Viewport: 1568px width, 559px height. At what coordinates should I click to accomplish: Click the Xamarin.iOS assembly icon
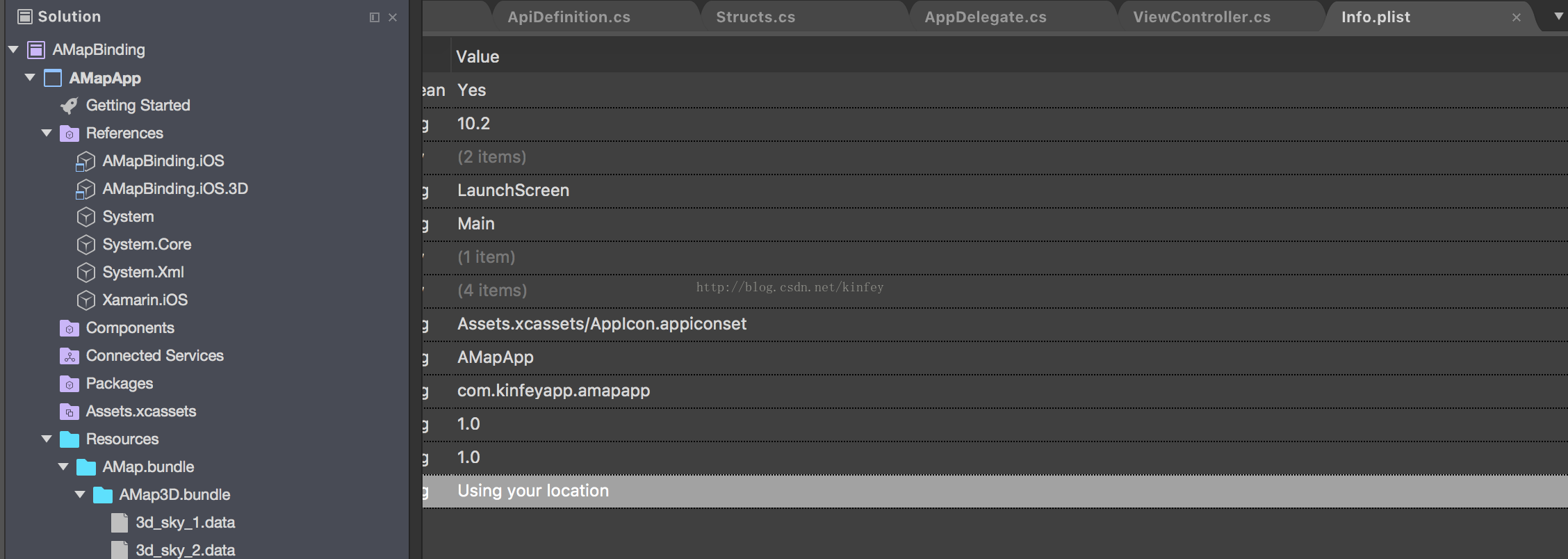[85, 300]
